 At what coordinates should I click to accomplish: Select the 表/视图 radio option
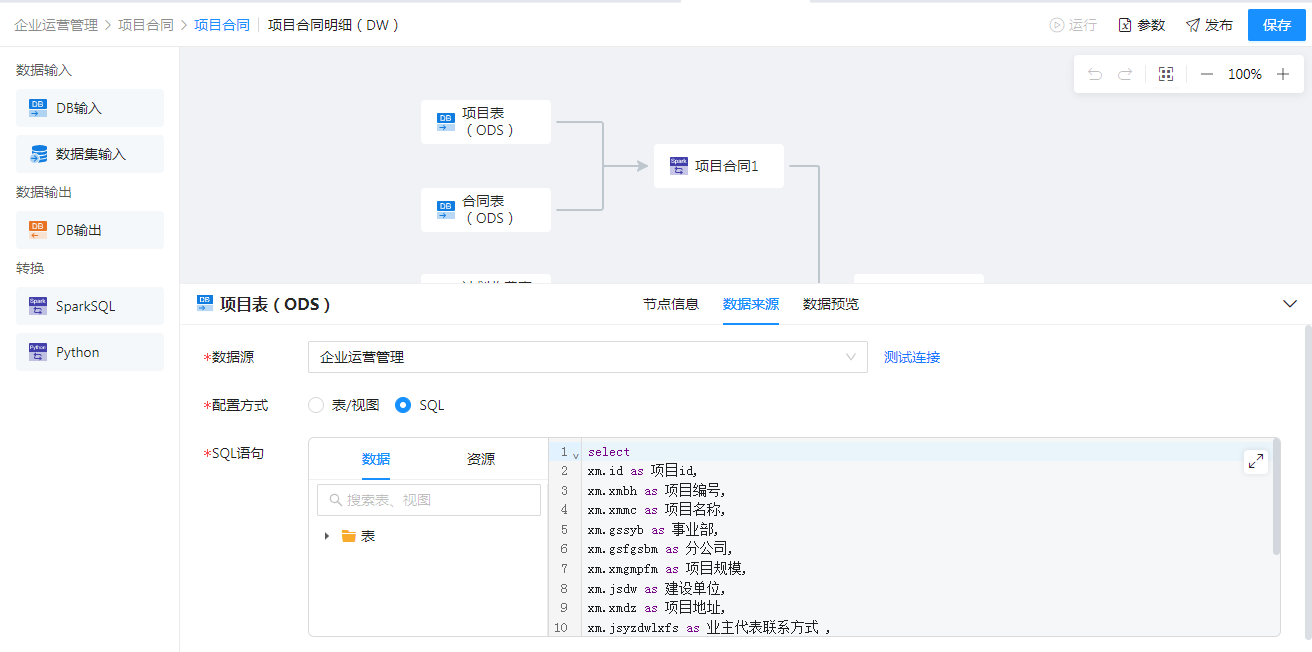(316, 405)
